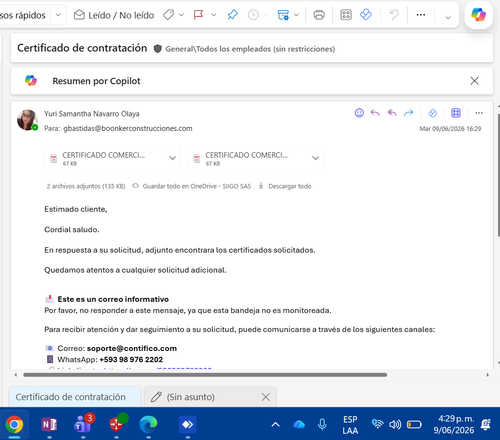Open the apps grid icon in the toolbar
500x440 pixels.
[x=346, y=15]
